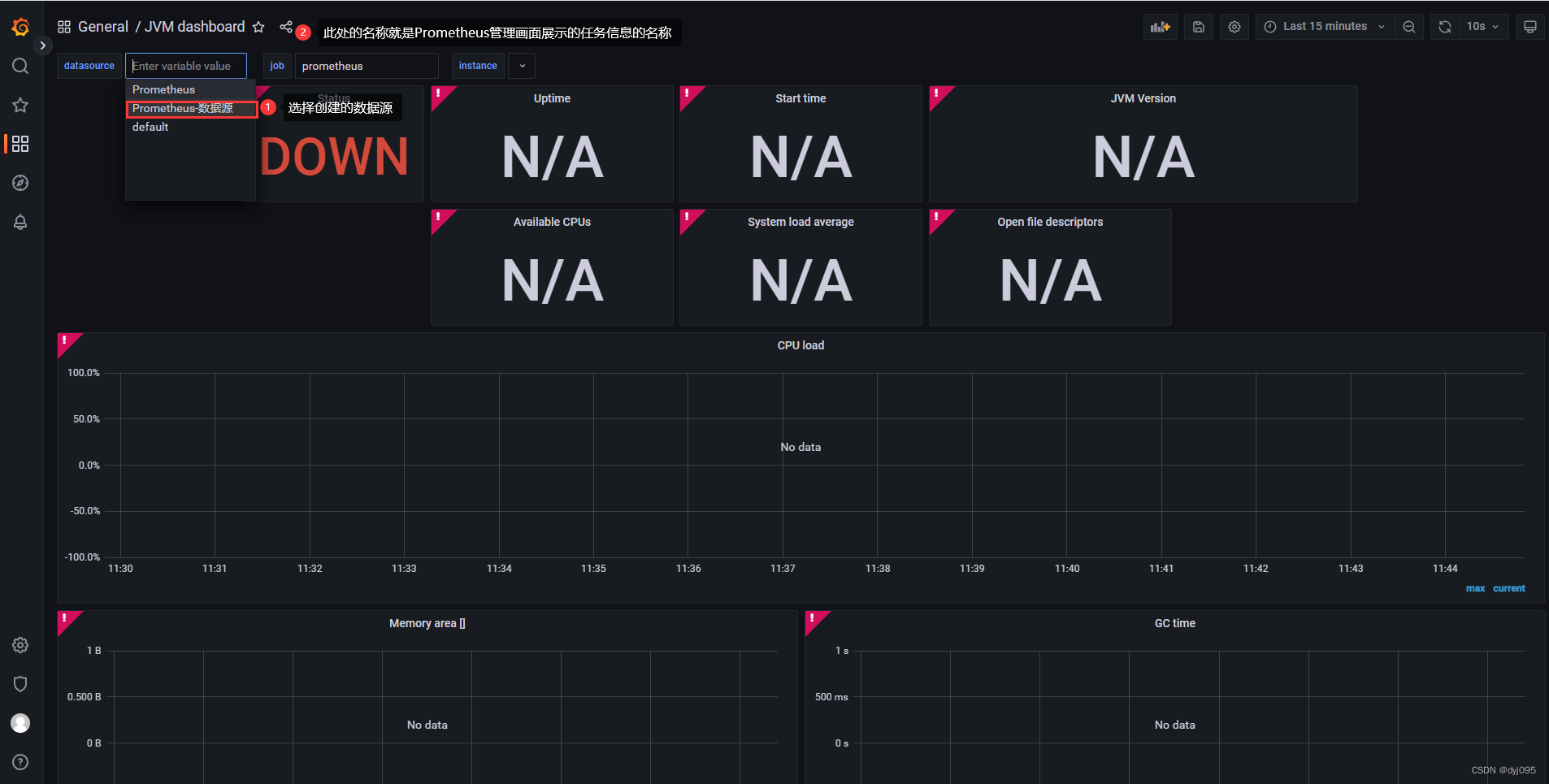Open the Start time panel title menu
Viewport: 1549px width, 784px height.
(x=801, y=98)
